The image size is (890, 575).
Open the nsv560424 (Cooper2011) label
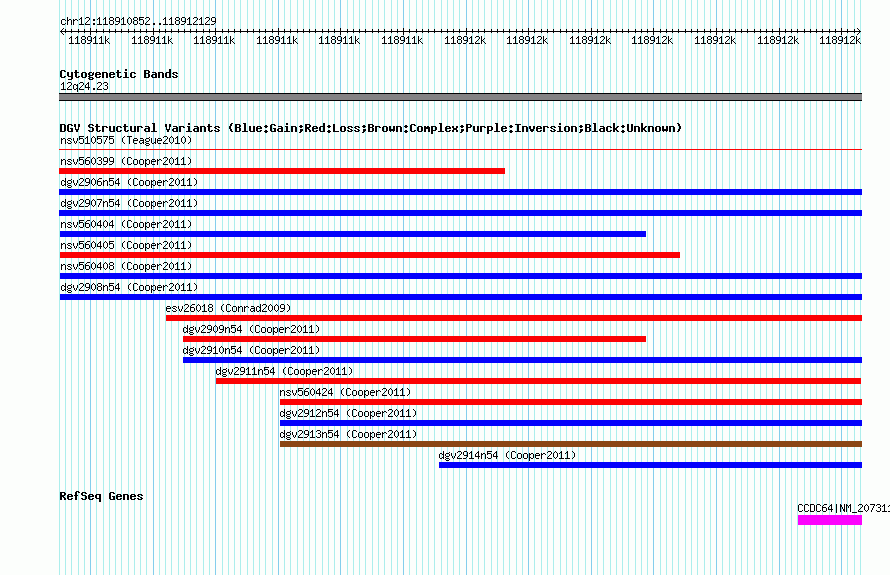345,392
